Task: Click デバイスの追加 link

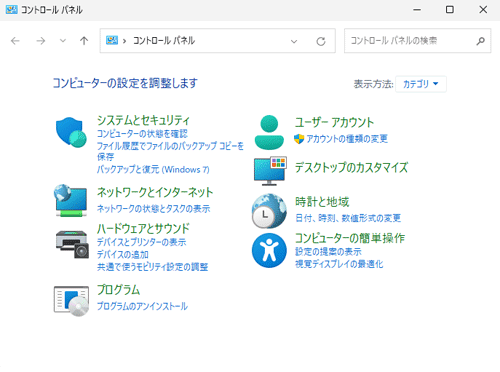Action: (123, 255)
